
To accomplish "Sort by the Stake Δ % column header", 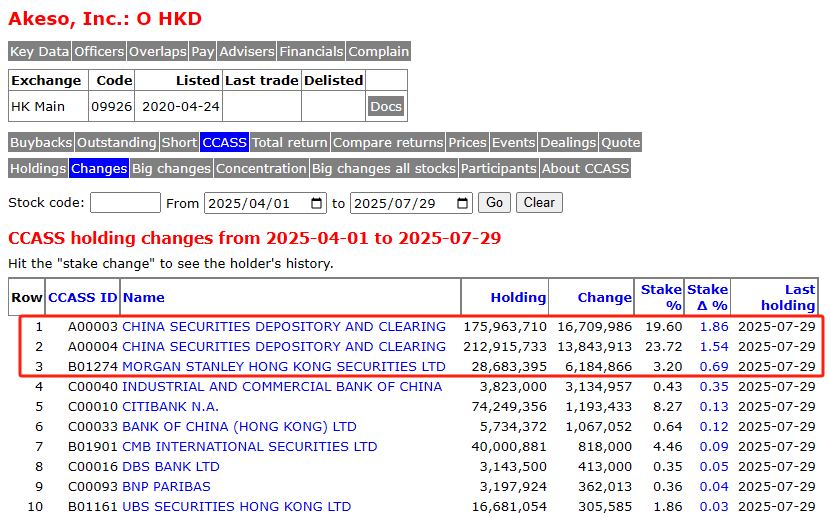I will click(707, 297).
